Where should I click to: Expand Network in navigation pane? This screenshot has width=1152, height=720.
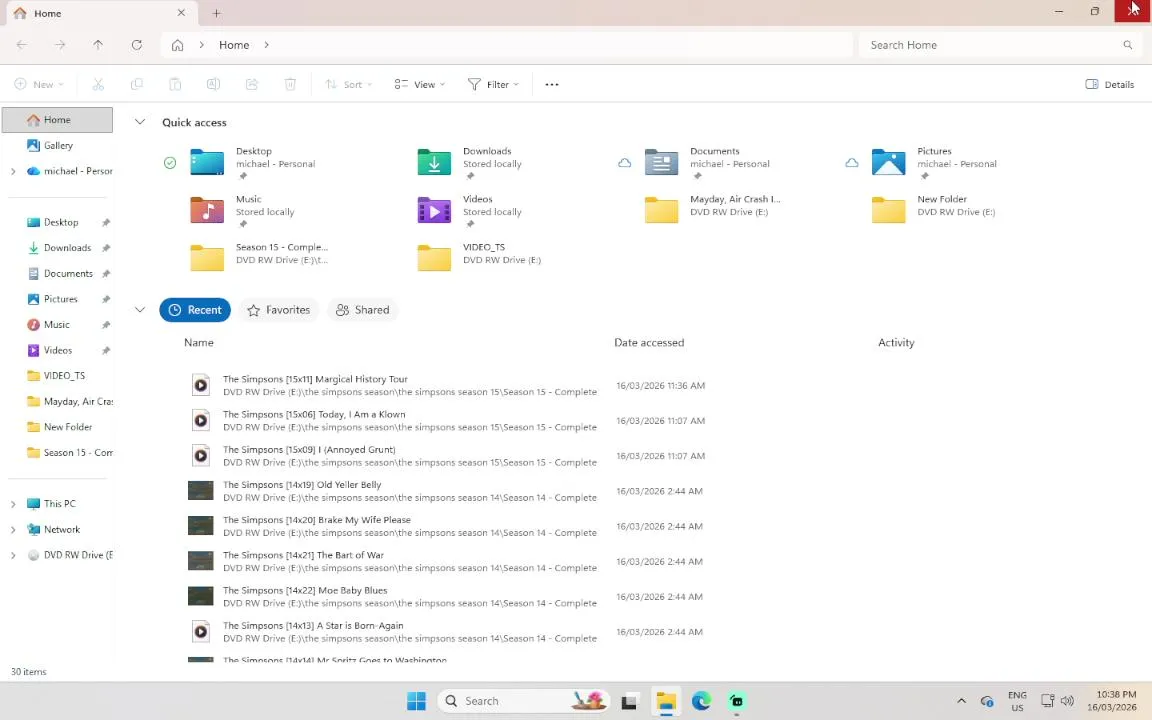(12, 530)
